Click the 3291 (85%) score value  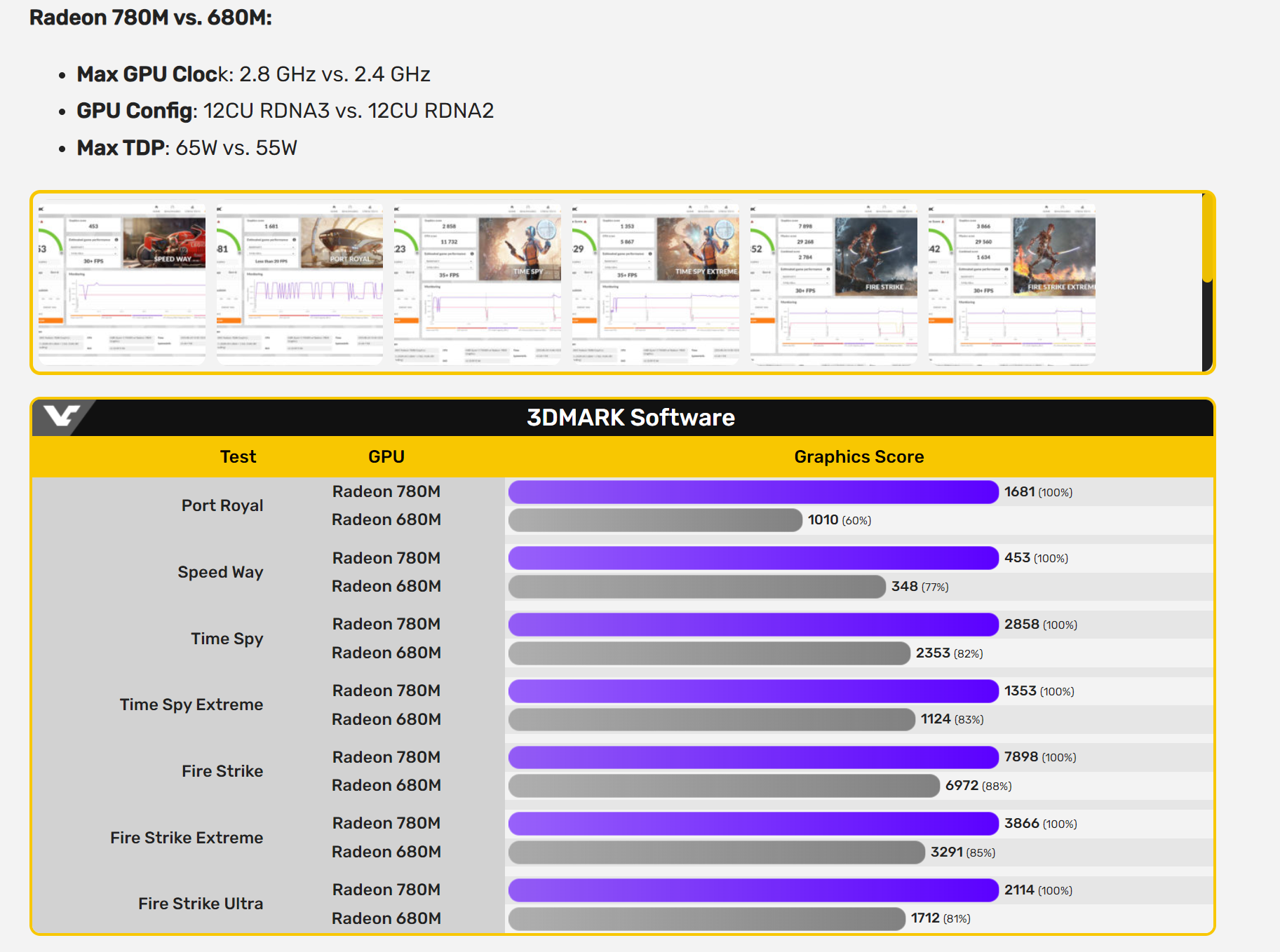click(x=963, y=852)
